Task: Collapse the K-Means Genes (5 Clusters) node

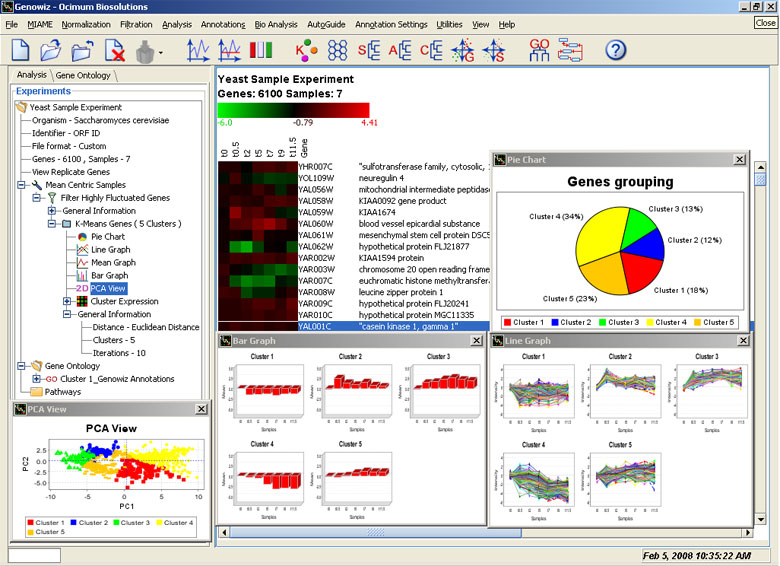Action: 52,224
